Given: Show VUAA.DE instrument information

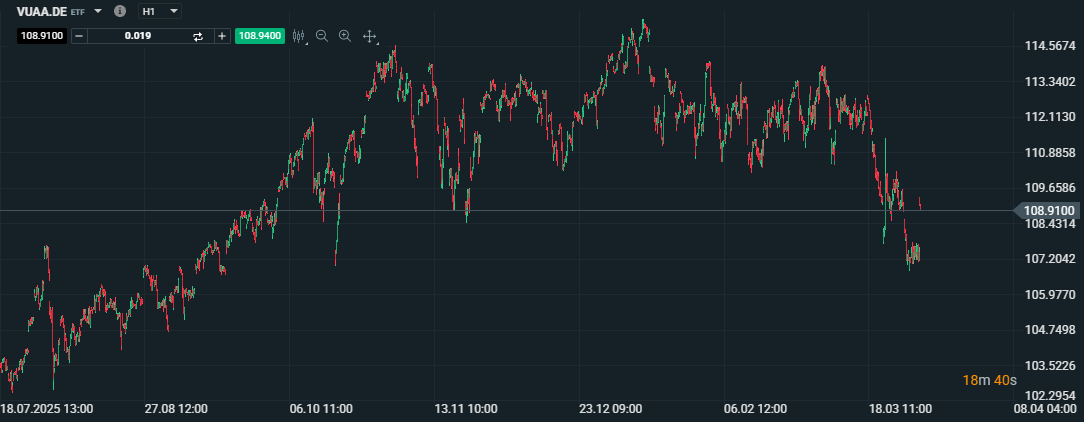Looking at the screenshot, I should 120,11.
